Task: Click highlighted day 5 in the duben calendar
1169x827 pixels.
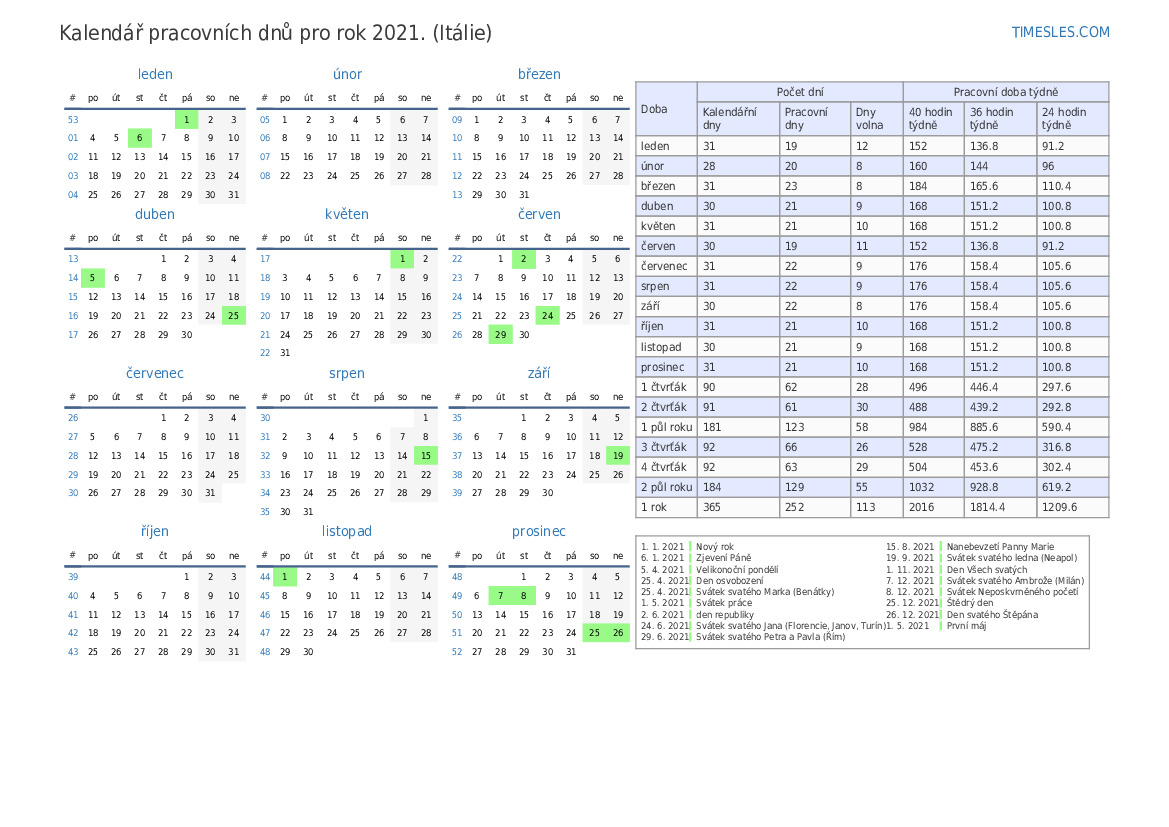Action: (92, 277)
